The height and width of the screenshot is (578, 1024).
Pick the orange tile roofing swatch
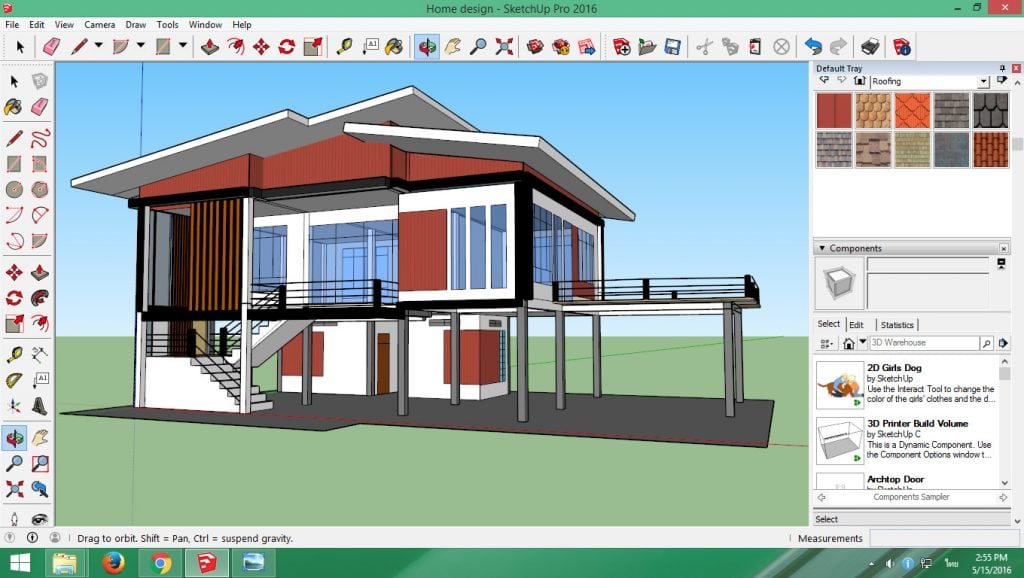pyautogui.click(x=912, y=110)
